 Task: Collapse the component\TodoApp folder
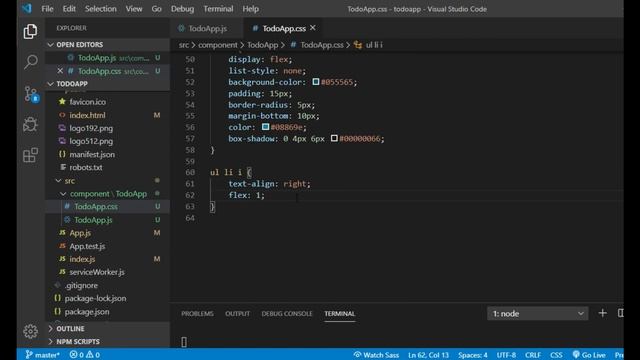click(x=108, y=193)
